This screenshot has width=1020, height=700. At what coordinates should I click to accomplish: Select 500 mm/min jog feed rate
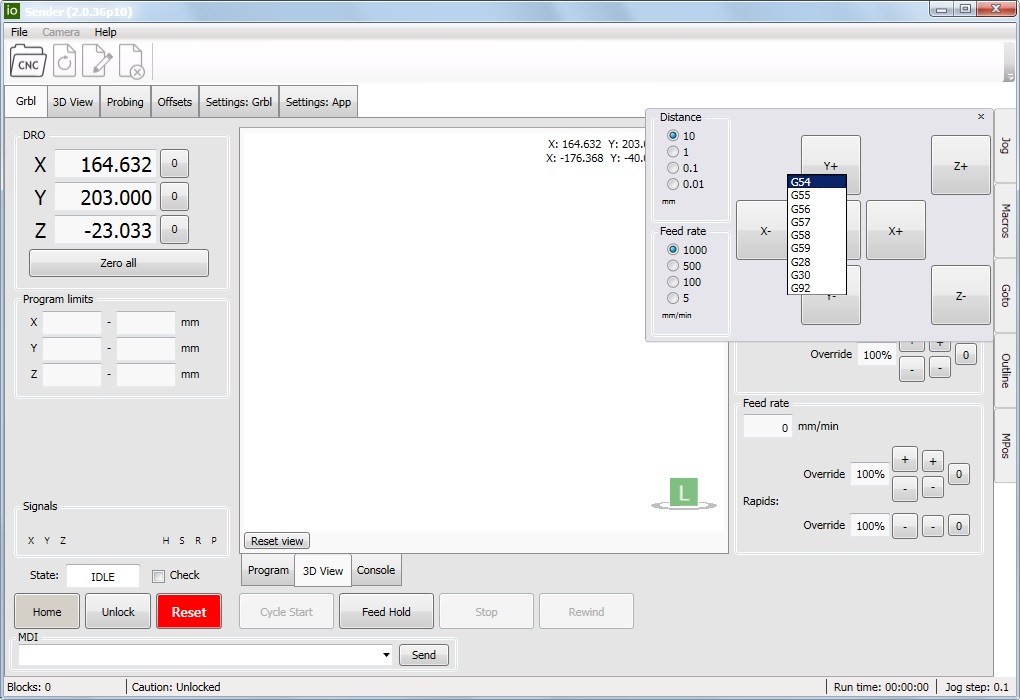[673, 266]
